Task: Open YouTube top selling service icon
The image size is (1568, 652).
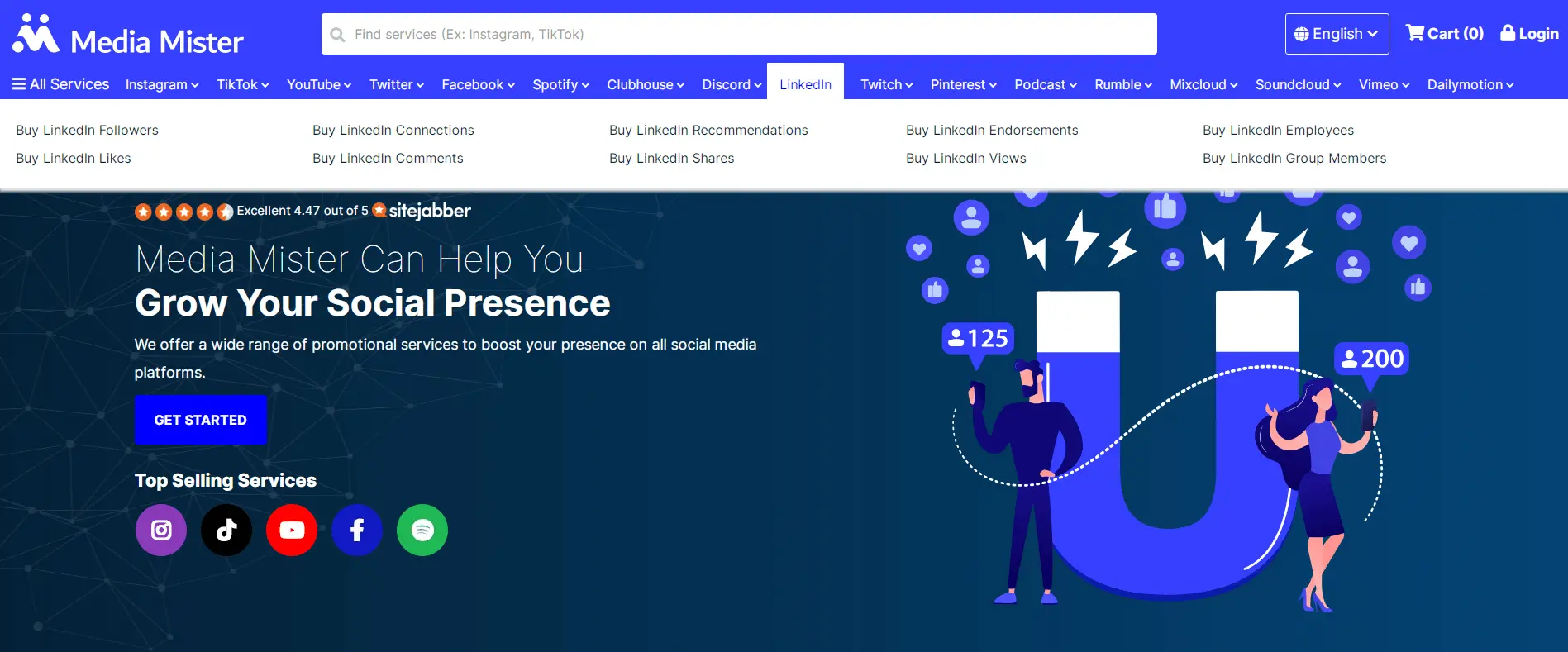Action: pos(292,530)
